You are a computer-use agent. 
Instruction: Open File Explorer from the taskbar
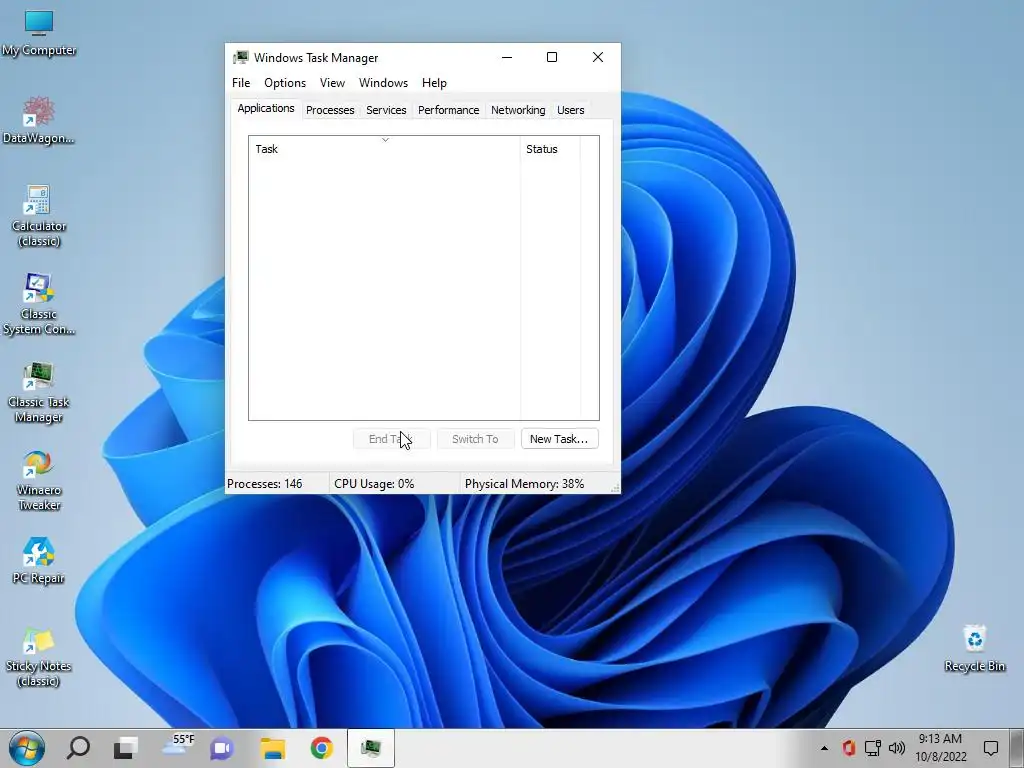pos(272,748)
